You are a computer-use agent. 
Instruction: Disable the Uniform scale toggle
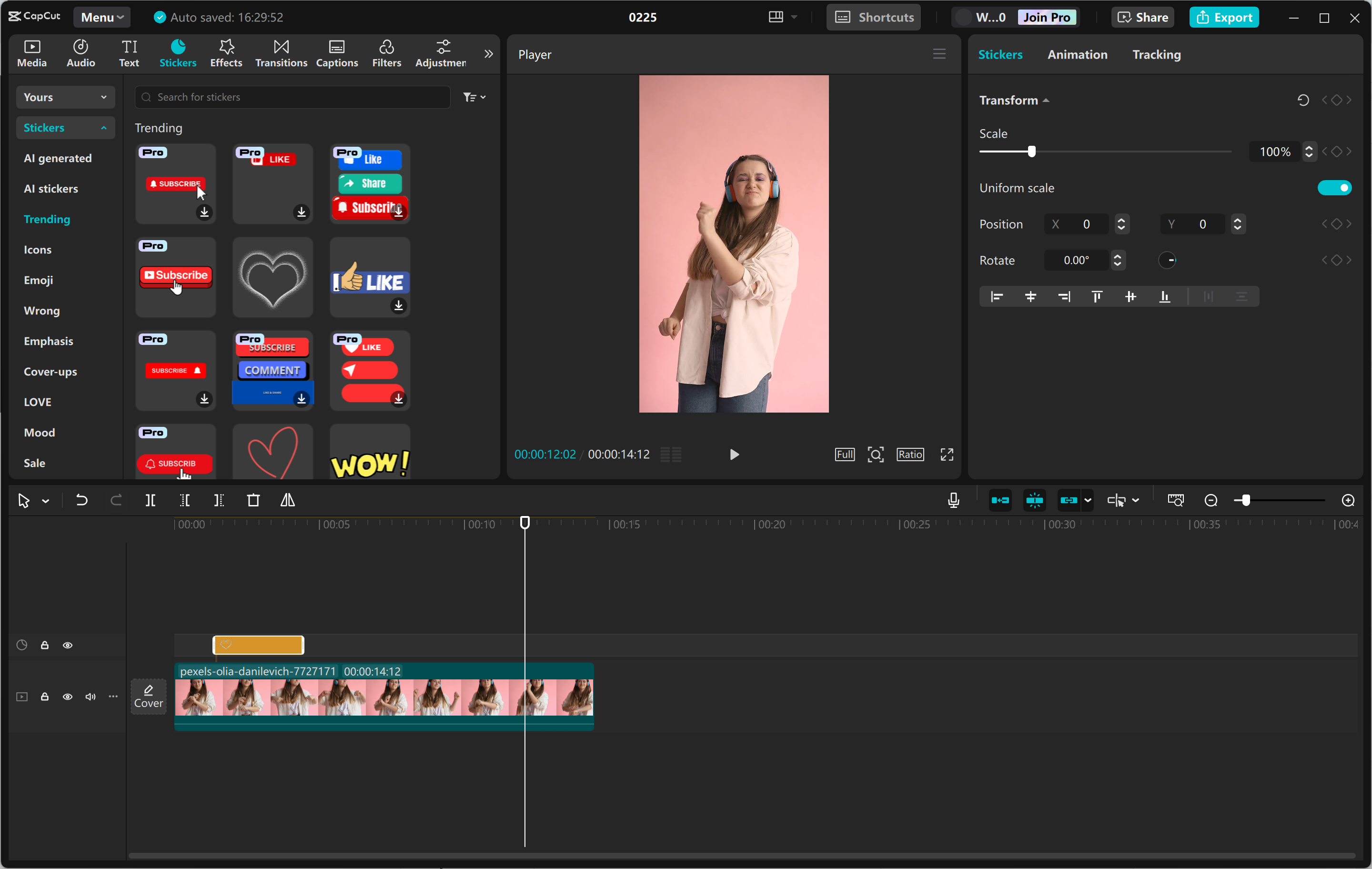(x=1335, y=188)
